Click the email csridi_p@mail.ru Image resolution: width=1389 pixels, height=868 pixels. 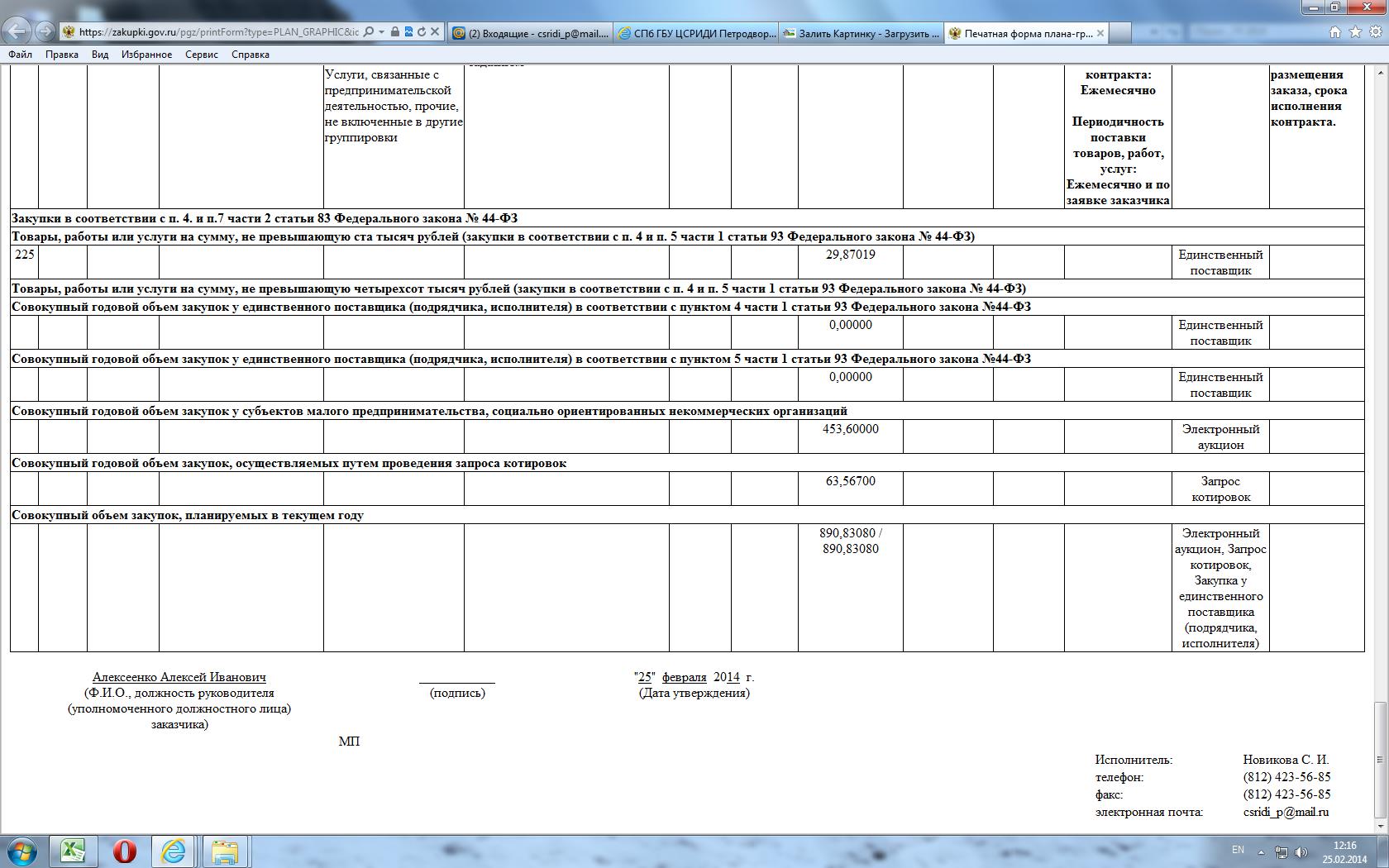tap(1286, 812)
